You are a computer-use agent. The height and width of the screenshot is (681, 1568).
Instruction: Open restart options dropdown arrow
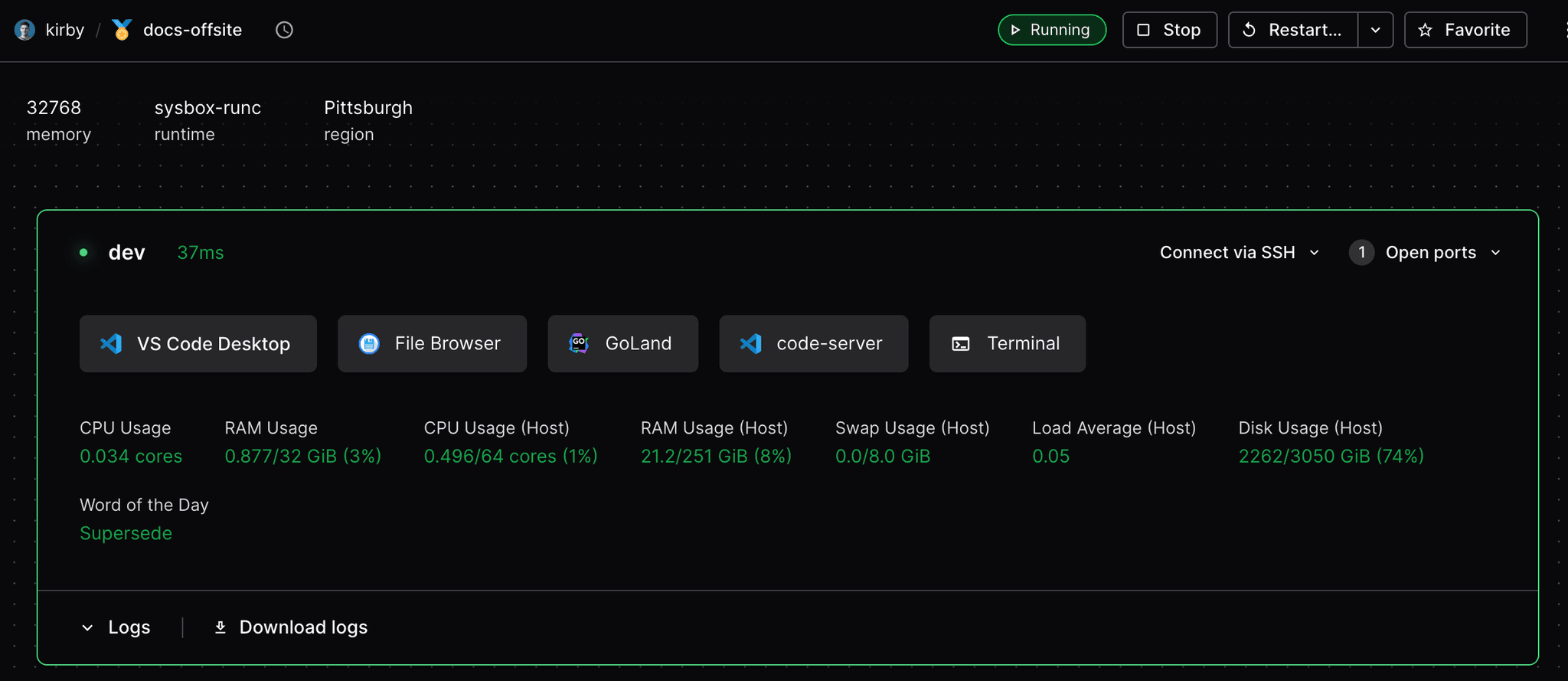click(x=1376, y=30)
